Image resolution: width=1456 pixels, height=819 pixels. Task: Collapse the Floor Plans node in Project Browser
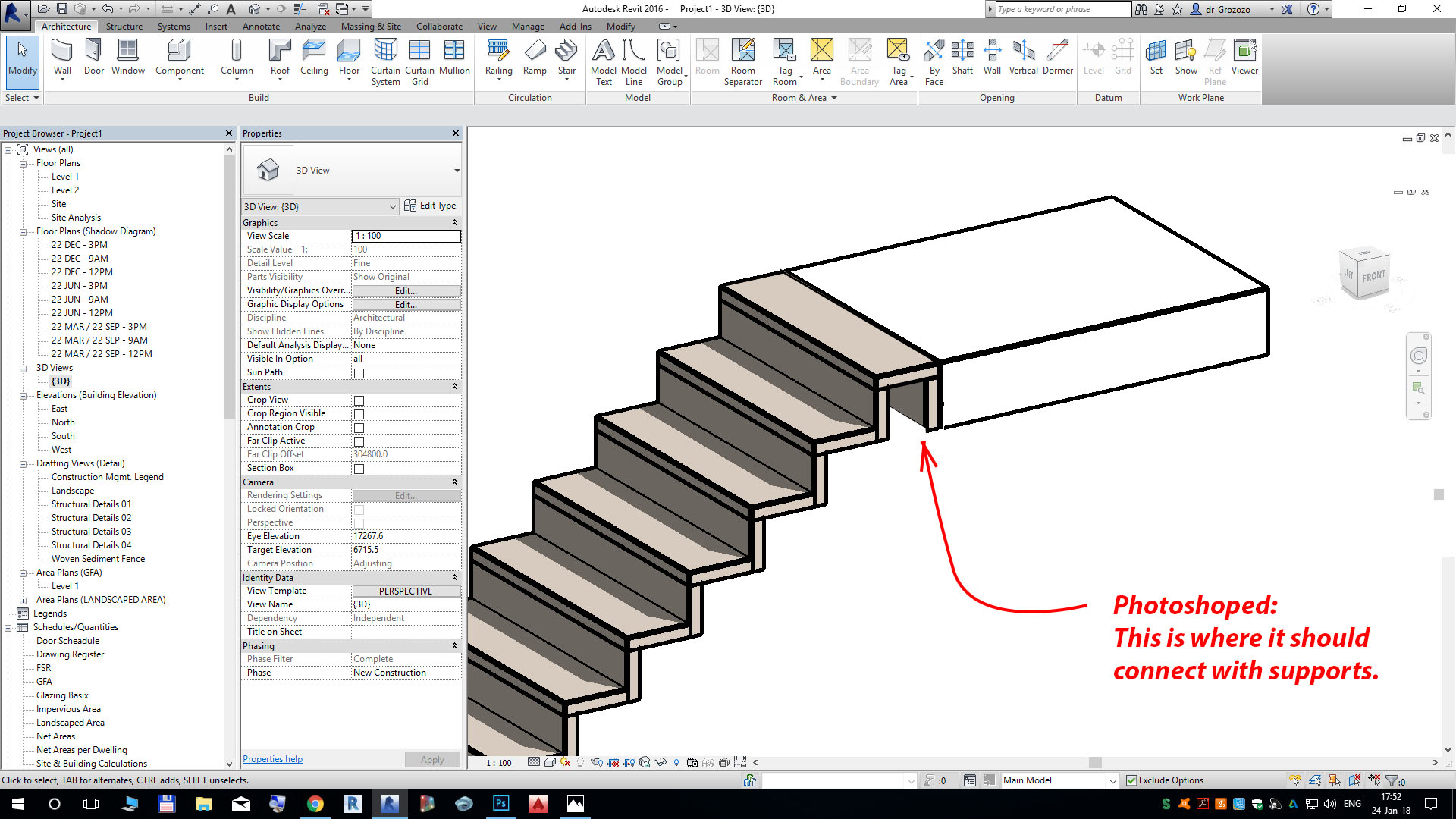click(23, 162)
